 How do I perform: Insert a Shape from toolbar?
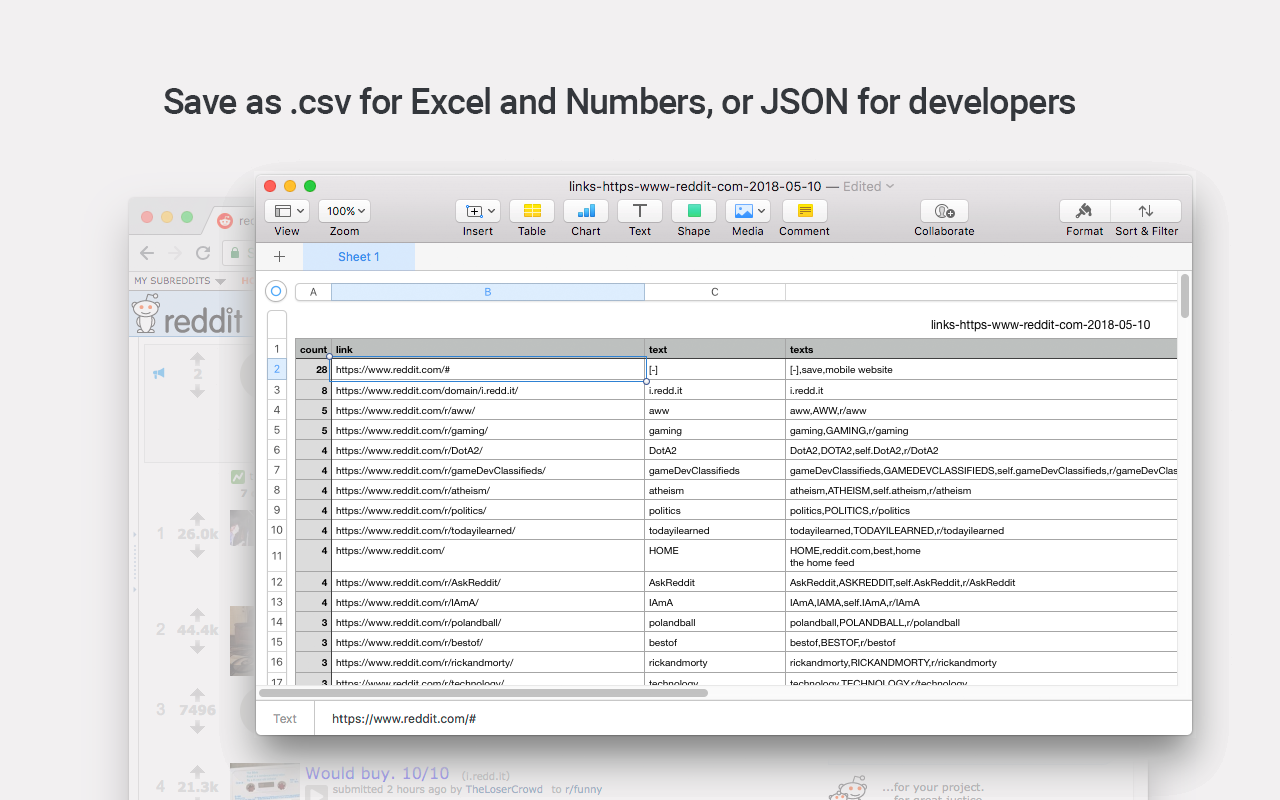[x=694, y=211]
